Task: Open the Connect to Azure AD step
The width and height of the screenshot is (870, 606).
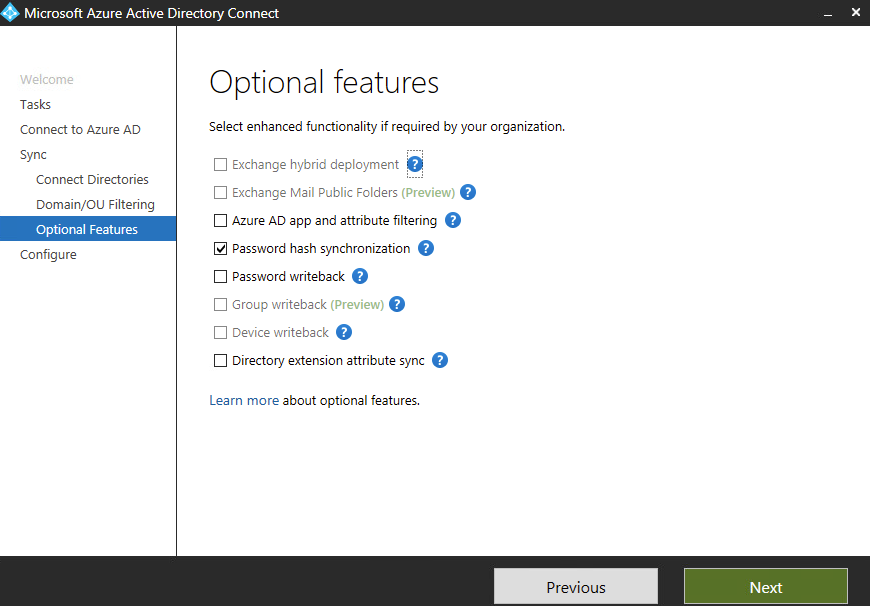Action: [80, 129]
